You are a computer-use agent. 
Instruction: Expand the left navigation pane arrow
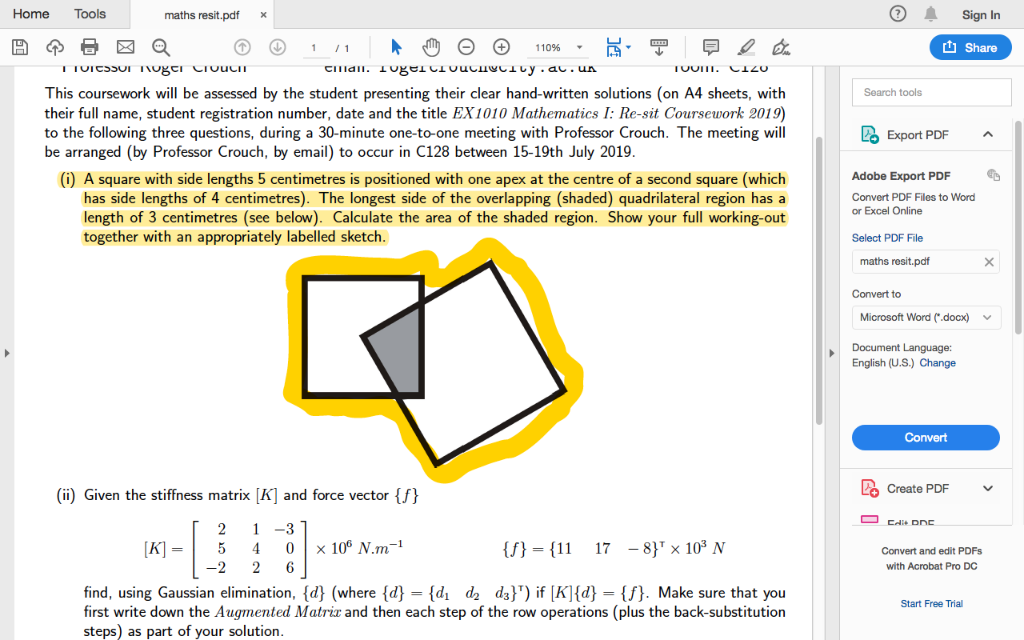click(x=7, y=353)
